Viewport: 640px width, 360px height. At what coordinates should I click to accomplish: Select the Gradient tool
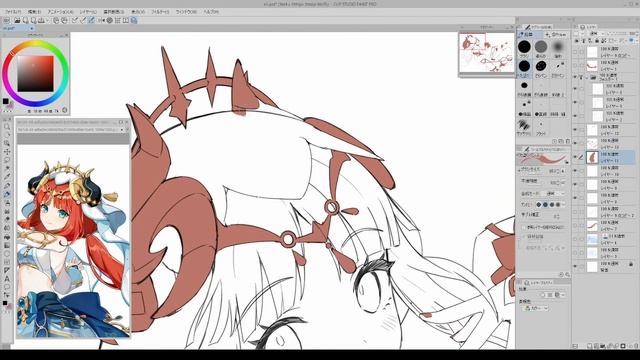(x=7, y=245)
